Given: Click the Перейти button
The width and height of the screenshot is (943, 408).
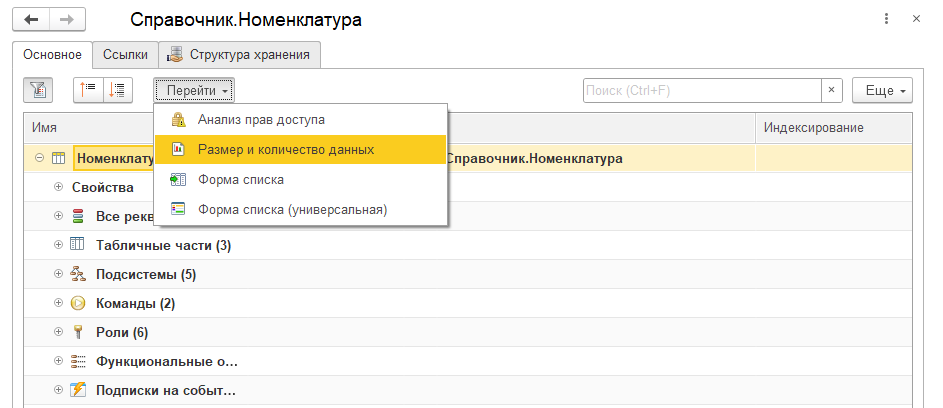Looking at the screenshot, I should [x=194, y=90].
